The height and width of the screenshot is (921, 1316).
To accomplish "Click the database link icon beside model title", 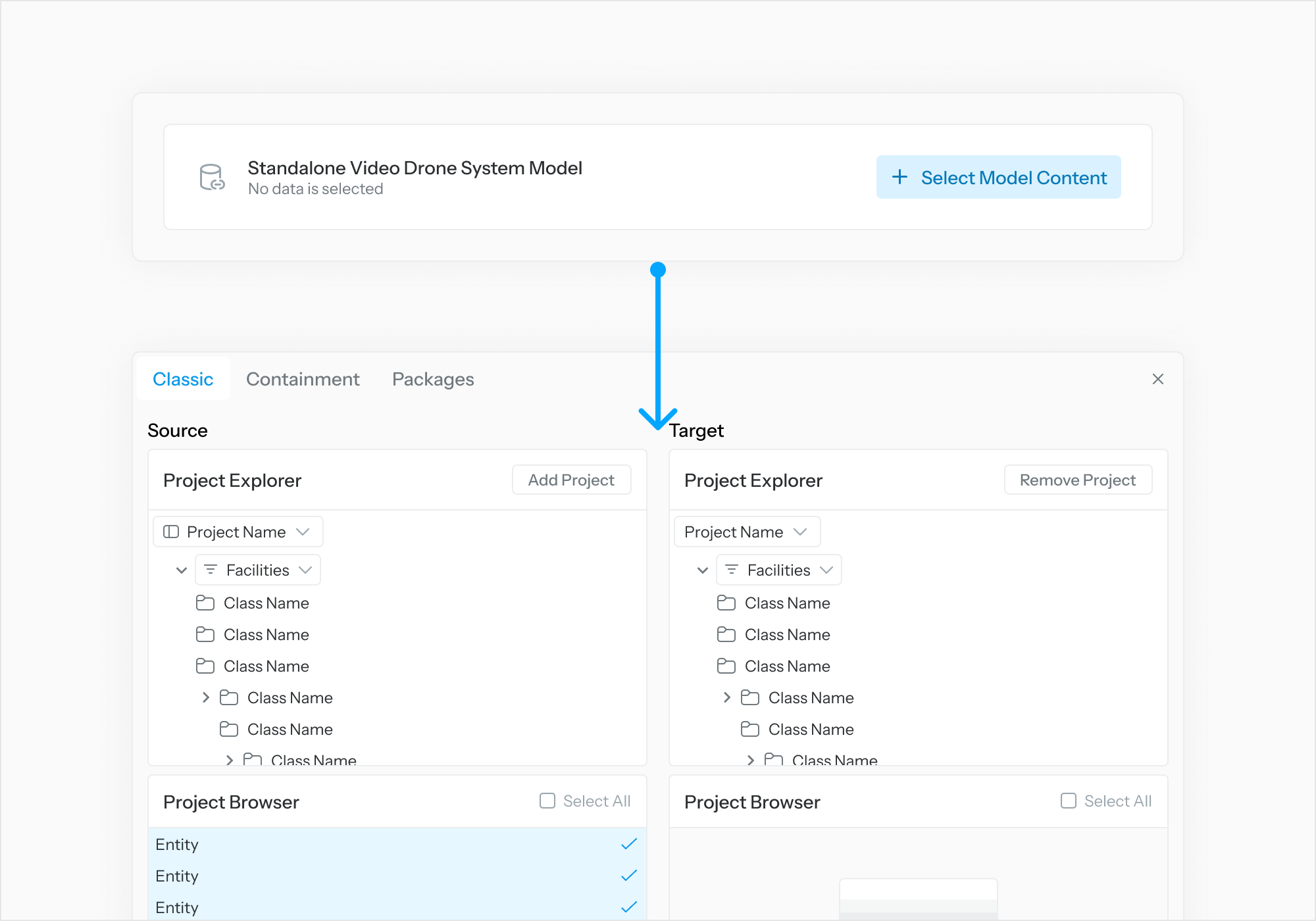I will coord(212,178).
